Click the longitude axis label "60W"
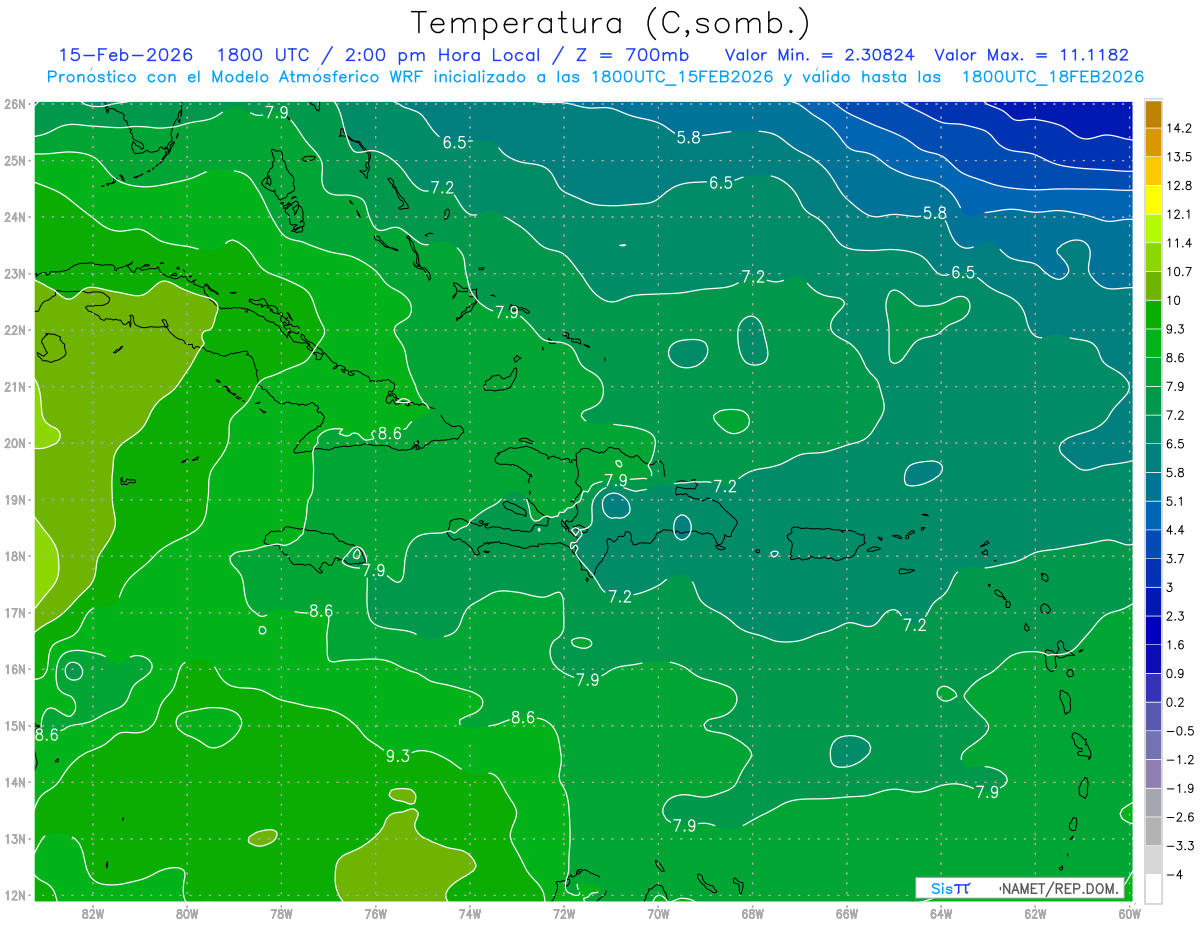The width and height of the screenshot is (1200, 927). point(1130,914)
